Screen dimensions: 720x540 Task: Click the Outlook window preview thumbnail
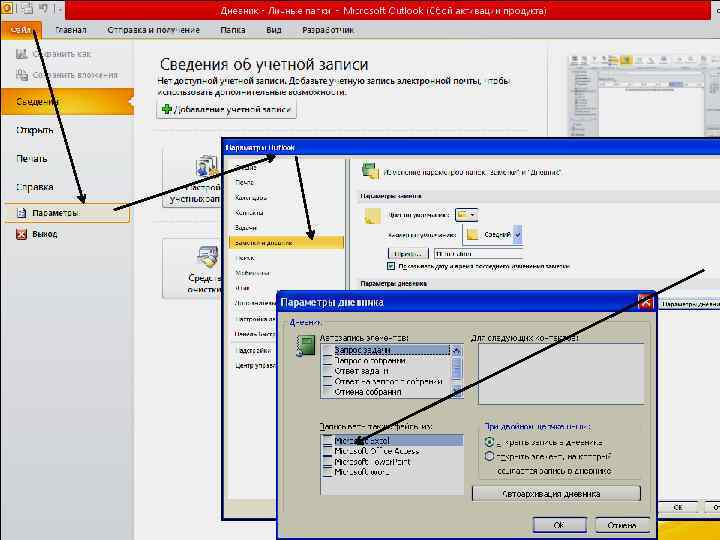(643, 95)
